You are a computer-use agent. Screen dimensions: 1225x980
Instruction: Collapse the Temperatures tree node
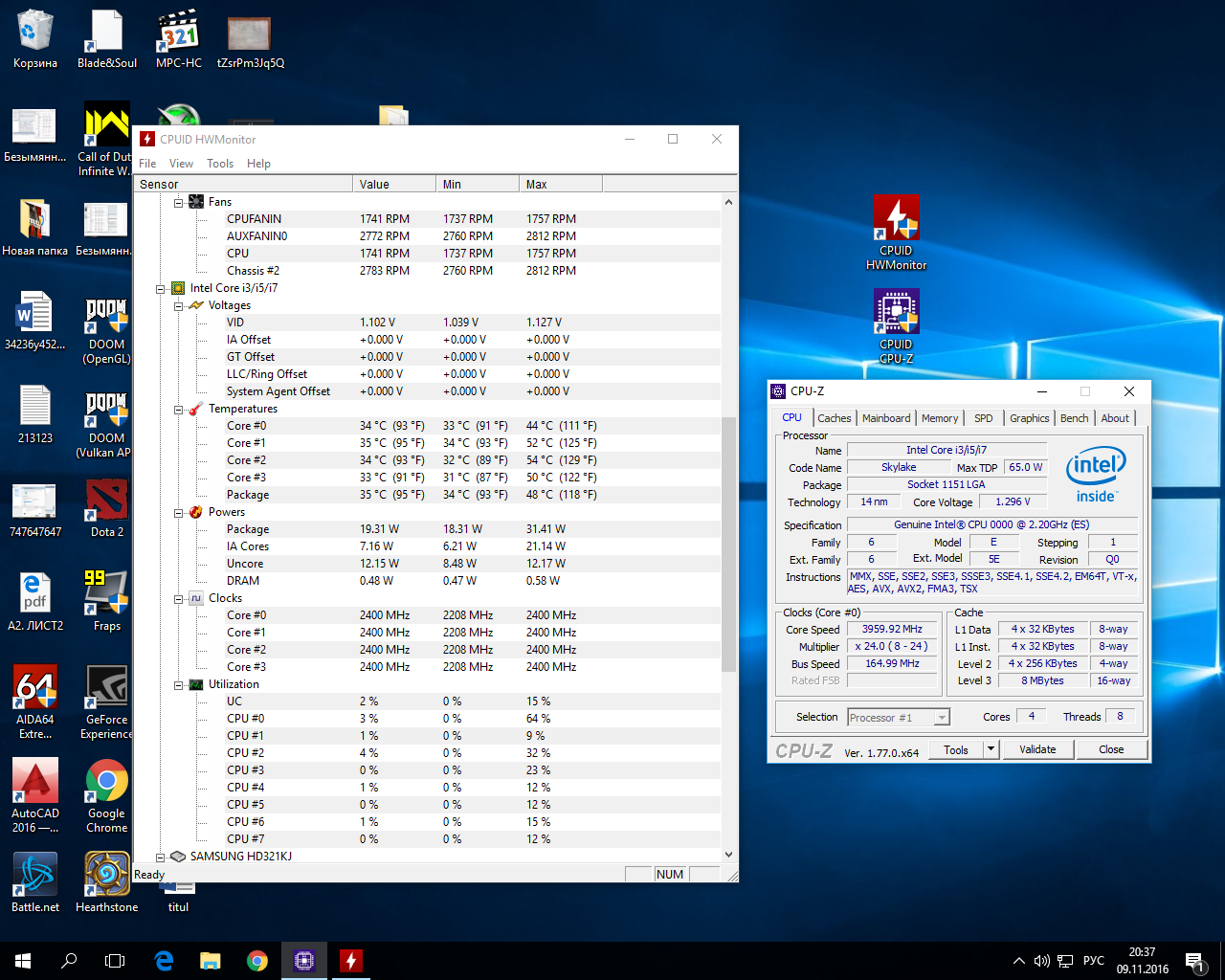point(179,410)
